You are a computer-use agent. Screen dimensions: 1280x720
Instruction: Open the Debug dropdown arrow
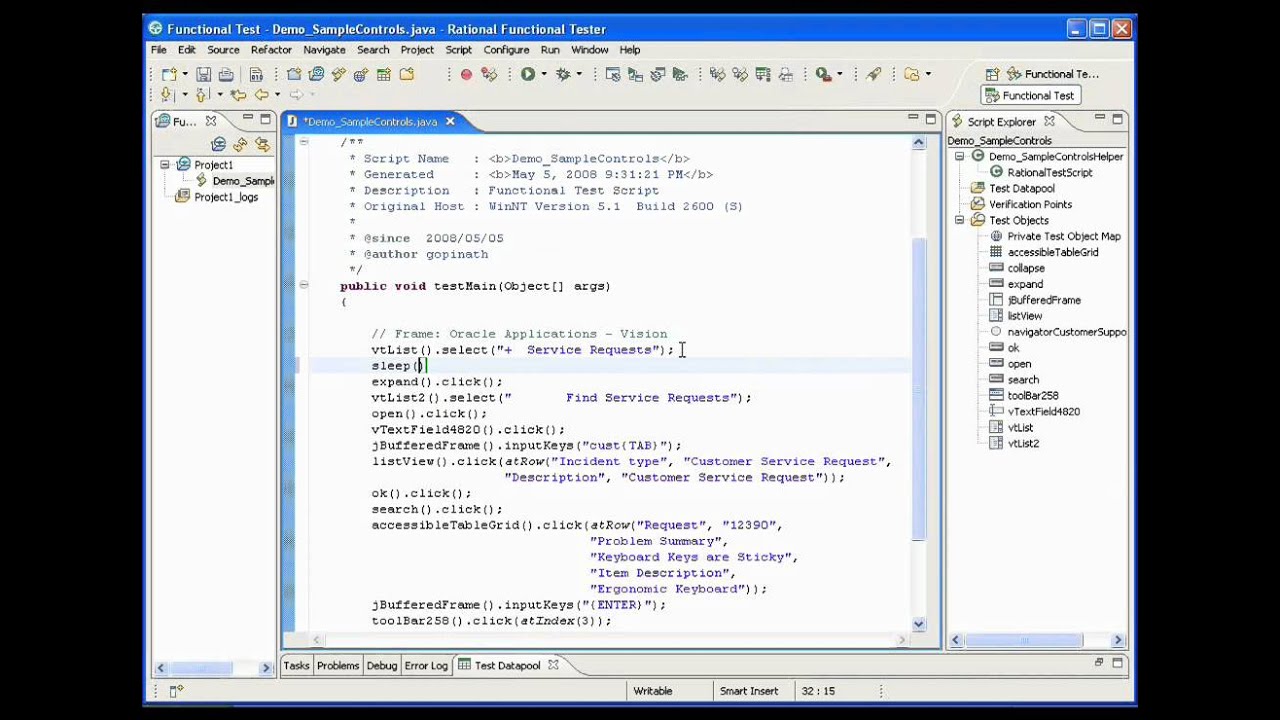(579, 74)
